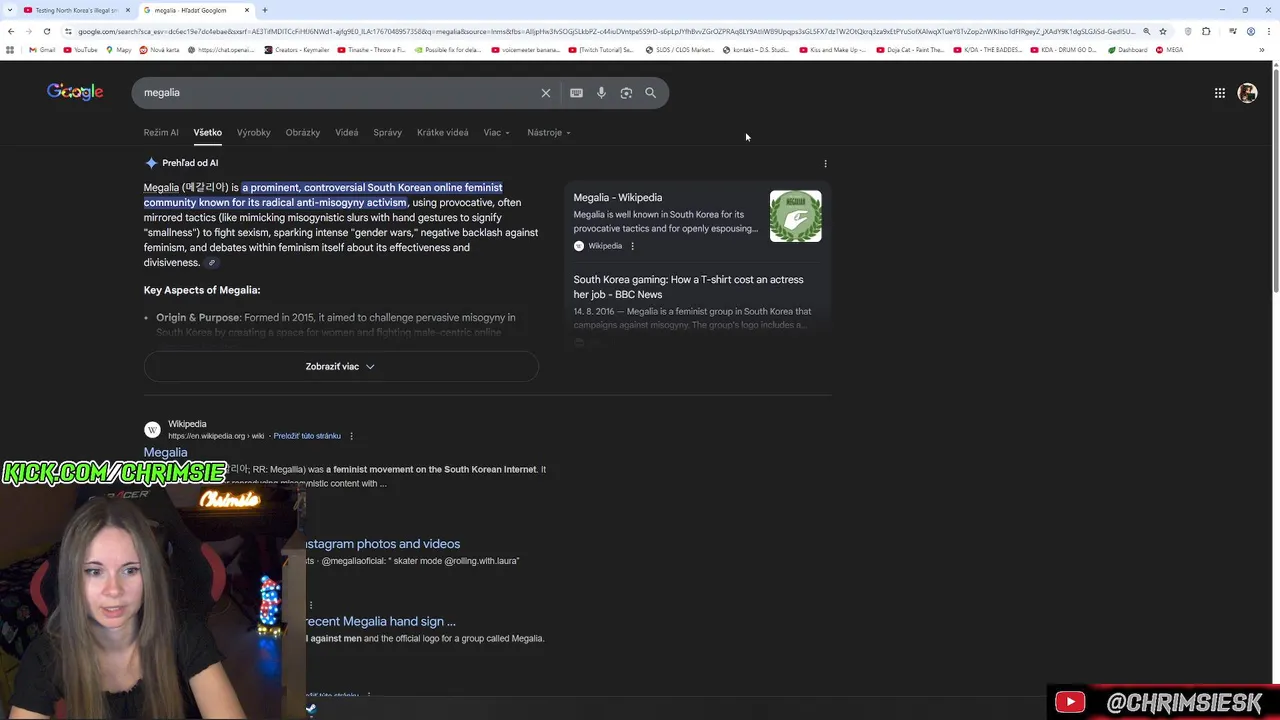Screen dimensions: 1280x720
Task: Click the Megalia logo thumbnail
Action: [796, 216]
